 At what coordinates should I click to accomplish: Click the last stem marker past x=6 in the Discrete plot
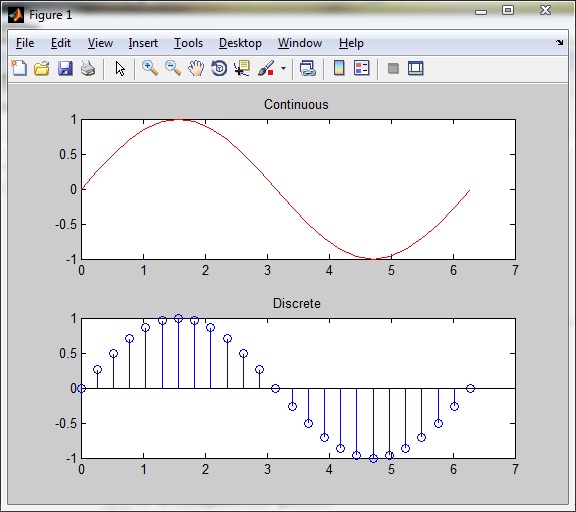click(x=470, y=388)
